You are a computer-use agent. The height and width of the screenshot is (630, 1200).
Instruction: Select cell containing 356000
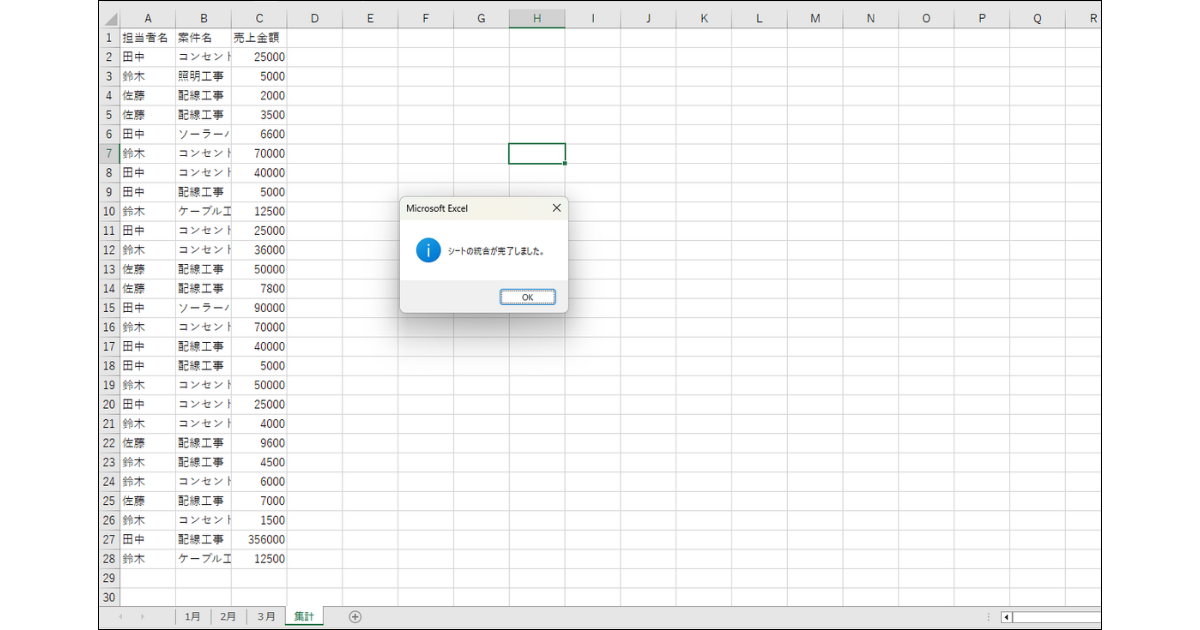[259, 540]
